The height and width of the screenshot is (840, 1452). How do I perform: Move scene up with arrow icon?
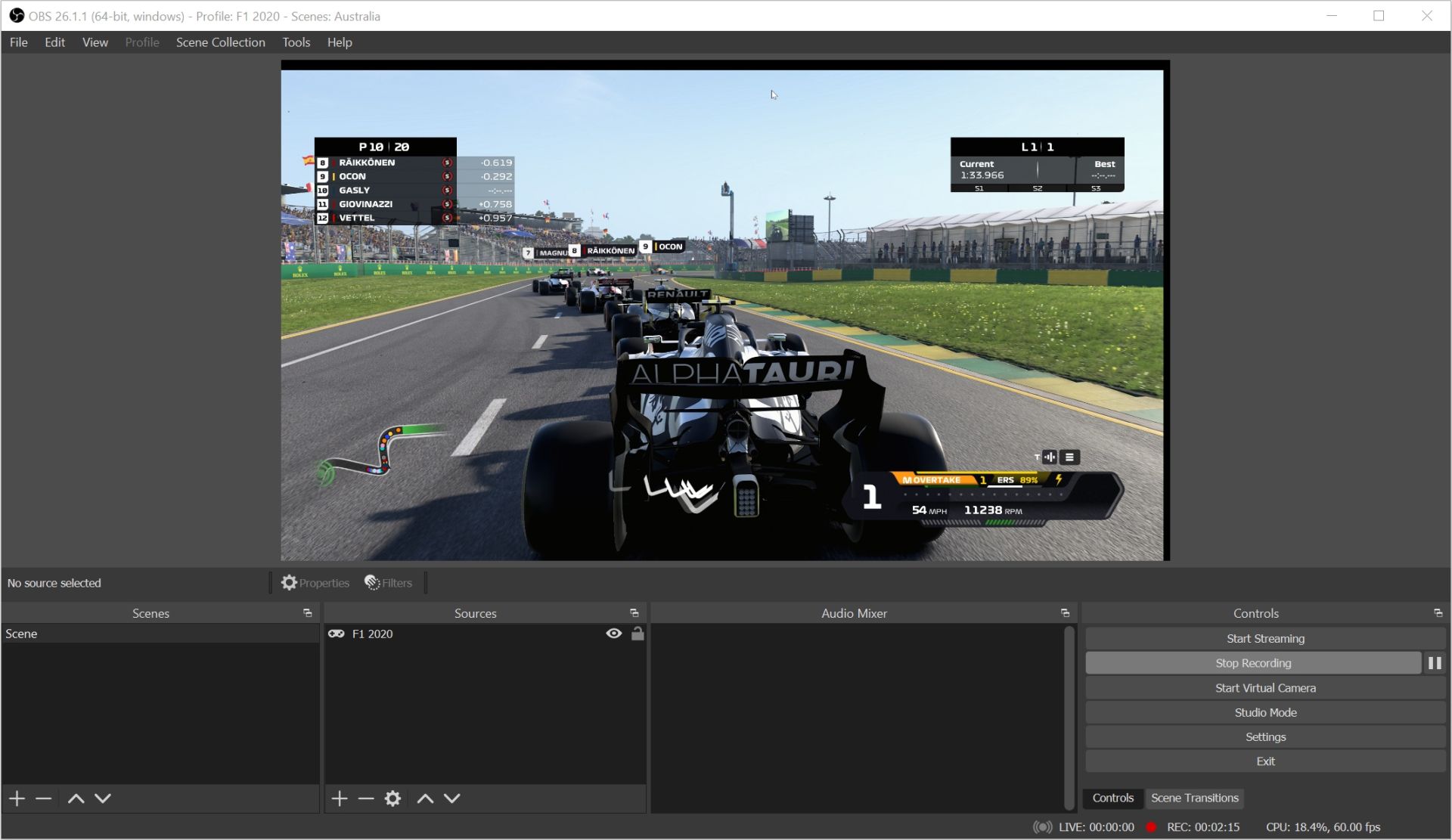76,798
